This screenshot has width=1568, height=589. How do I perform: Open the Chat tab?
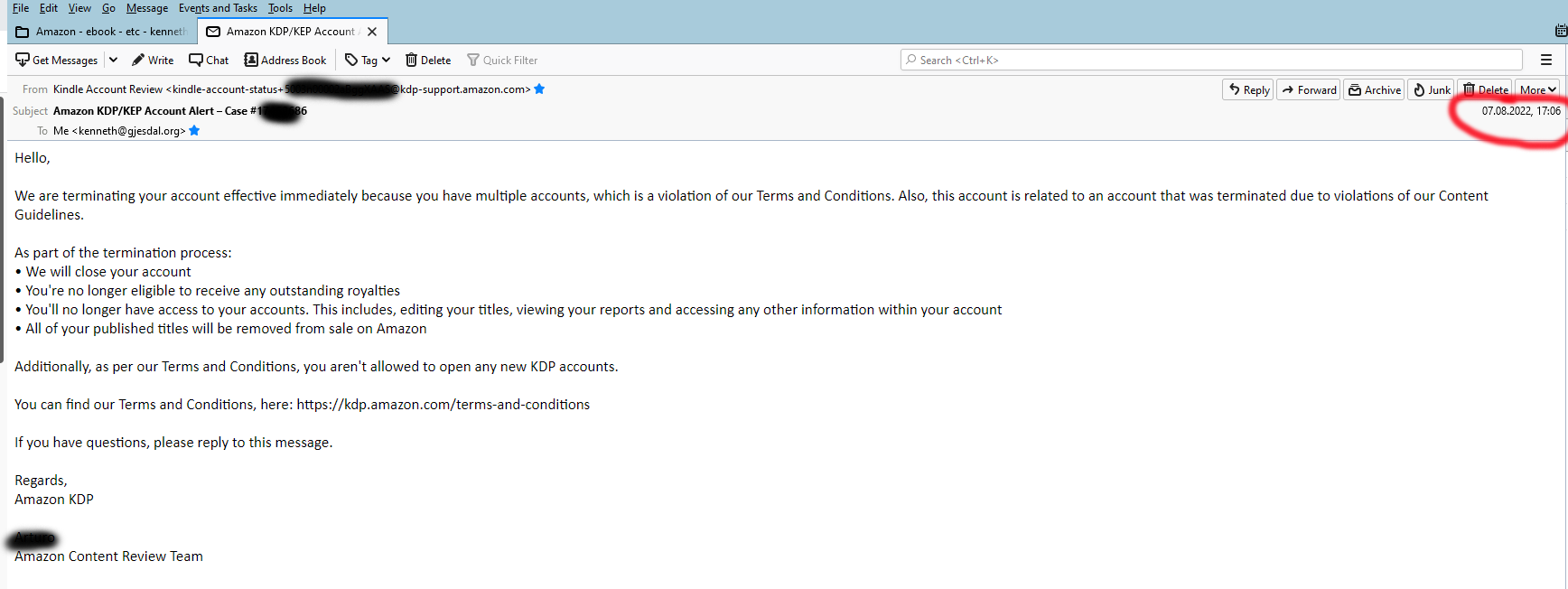tap(209, 61)
